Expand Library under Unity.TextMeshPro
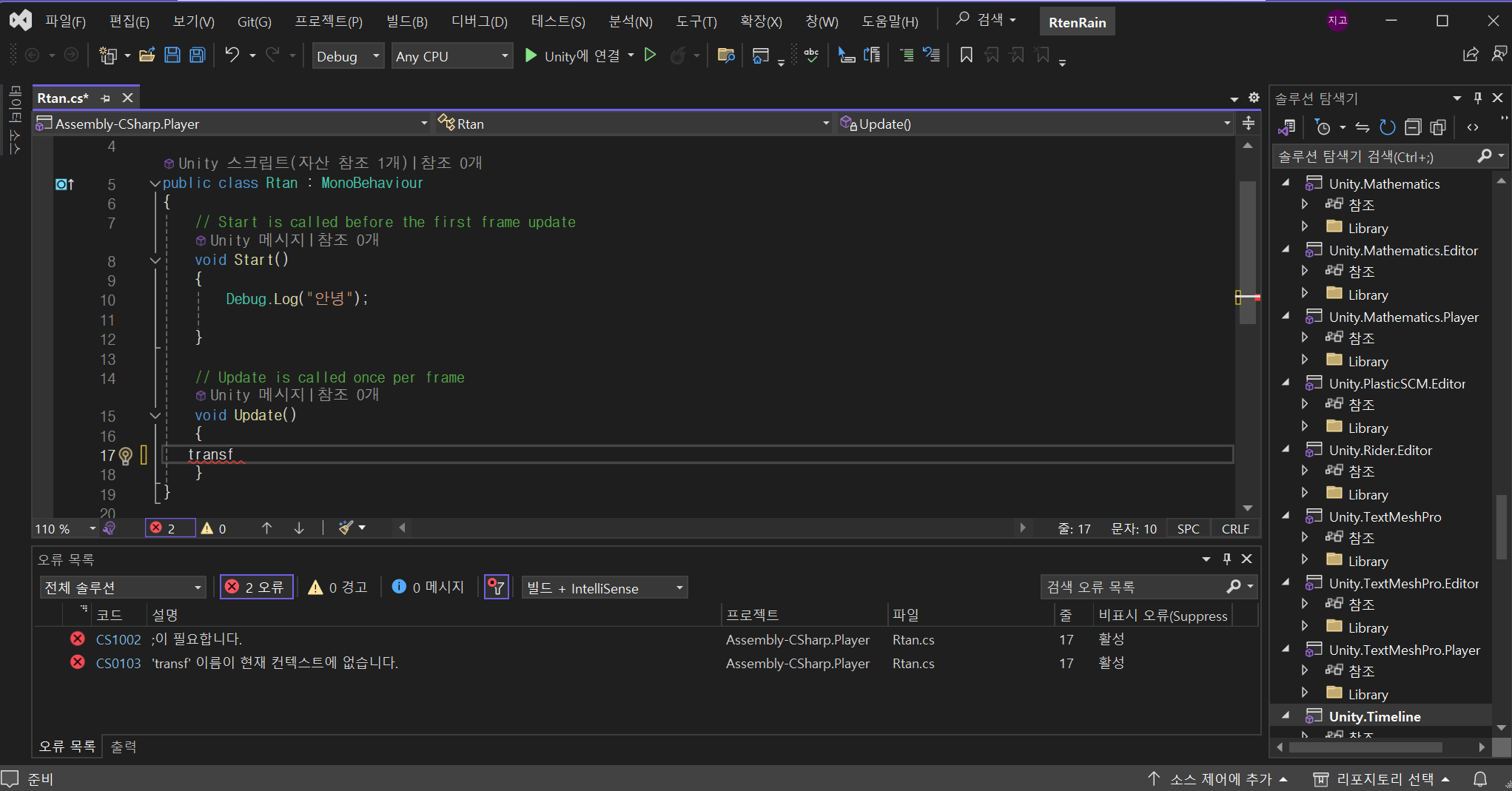Image resolution: width=1512 pixels, height=791 pixels. pos(1305,560)
